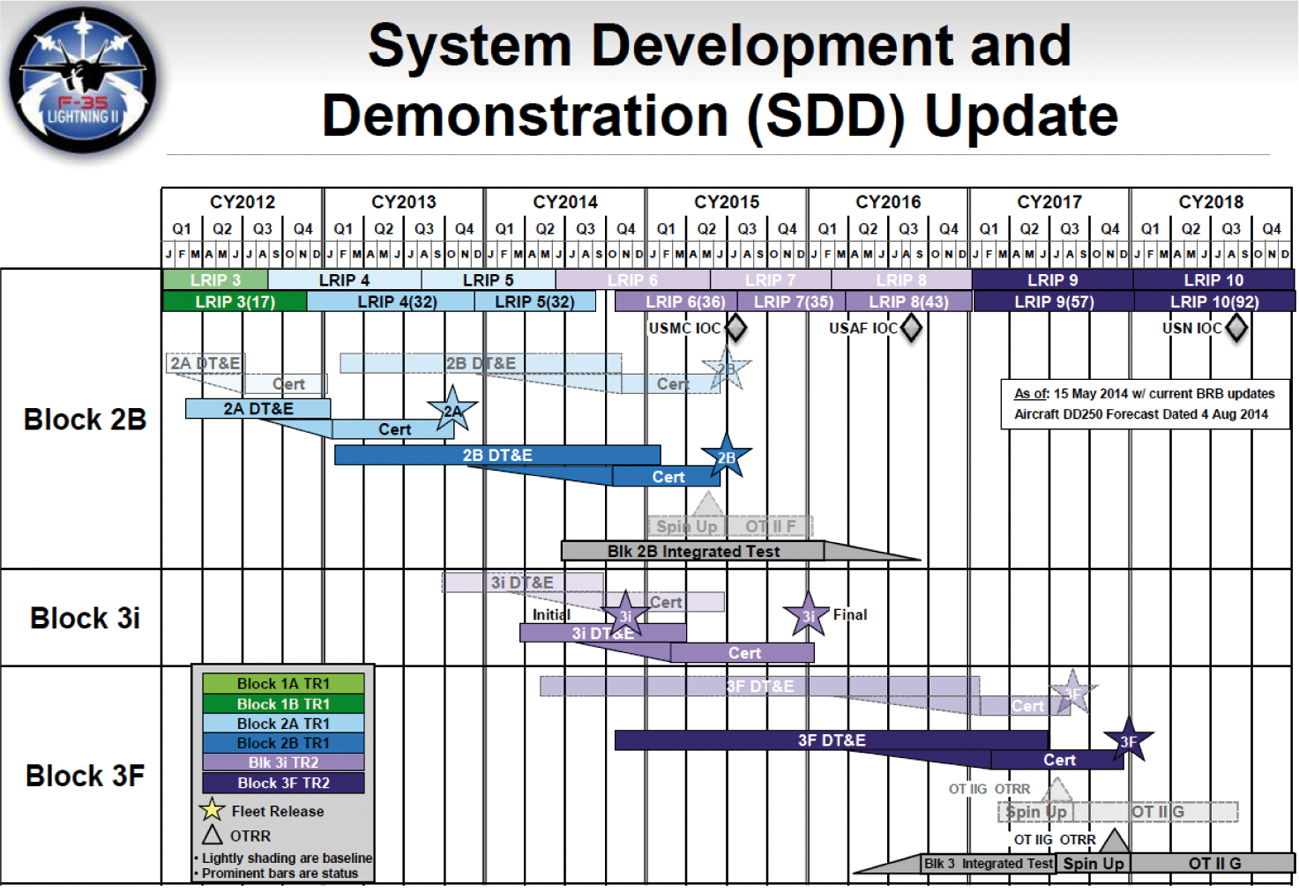Image resolution: width=1299 pixels, height=892 pixels.
Task: Click the OTRR triangle symbol in legend
Action: 212,834
